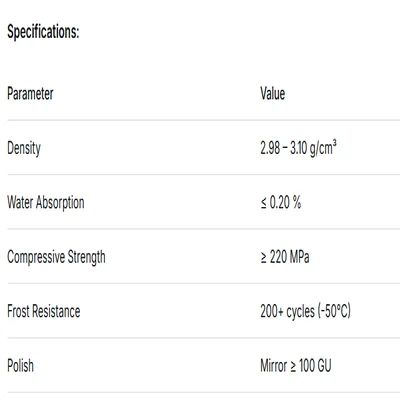Click the Specifications heading
Image resolution: width=400 pixels, height=400 pixels.
43,33
